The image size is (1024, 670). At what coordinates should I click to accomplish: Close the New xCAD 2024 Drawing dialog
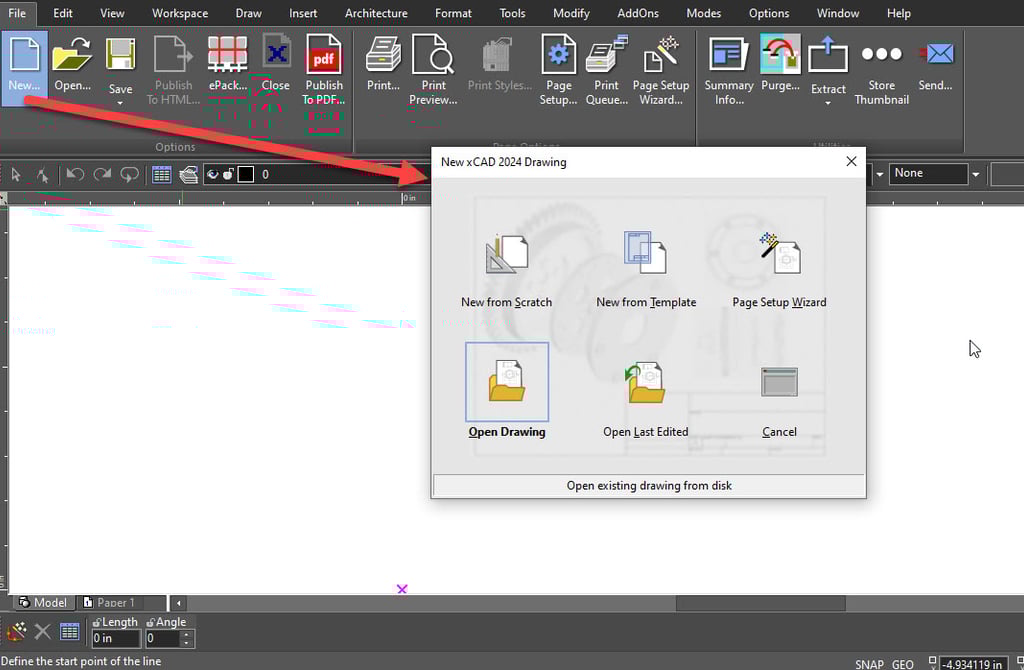851,161
